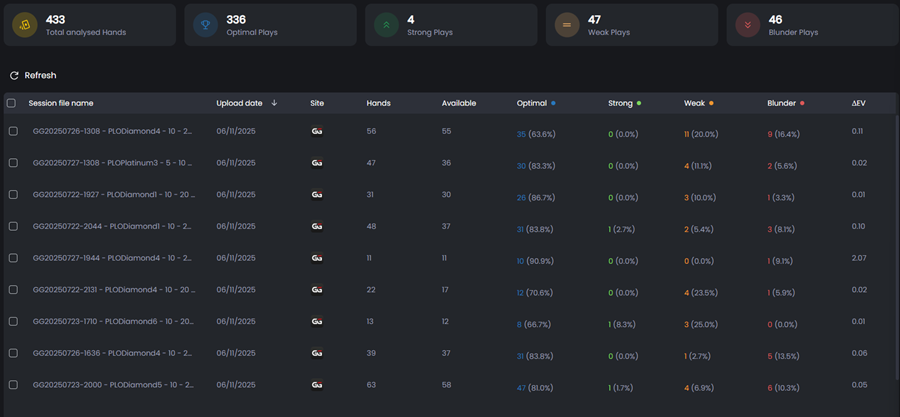Click the GG site icon for GG20250726-1308 row
The image size is (900, 417).
pos(317,131)
